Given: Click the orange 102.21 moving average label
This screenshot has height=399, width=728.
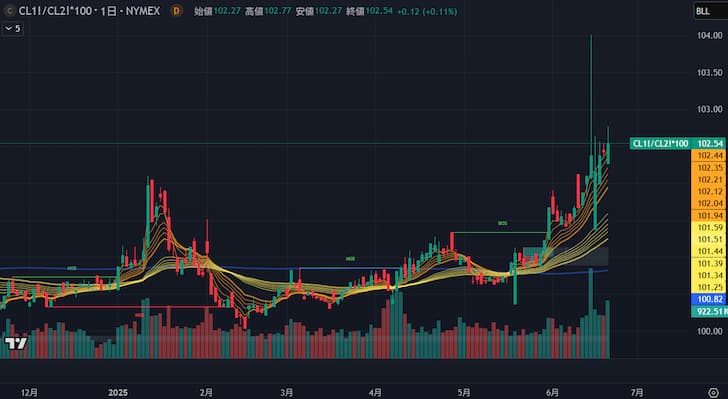Looking at the screenshot, I should click(x=709, y=180).
